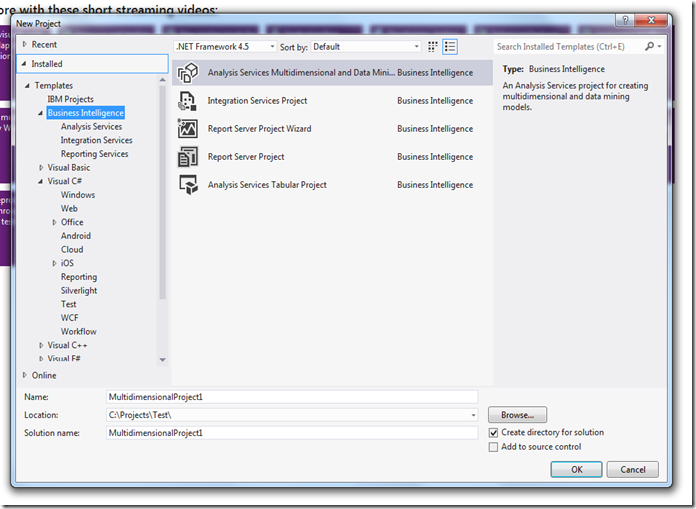This screenshot has width=696, height=509.
Task: Select Web under Visual C#
Action: (x=69, y=209)
